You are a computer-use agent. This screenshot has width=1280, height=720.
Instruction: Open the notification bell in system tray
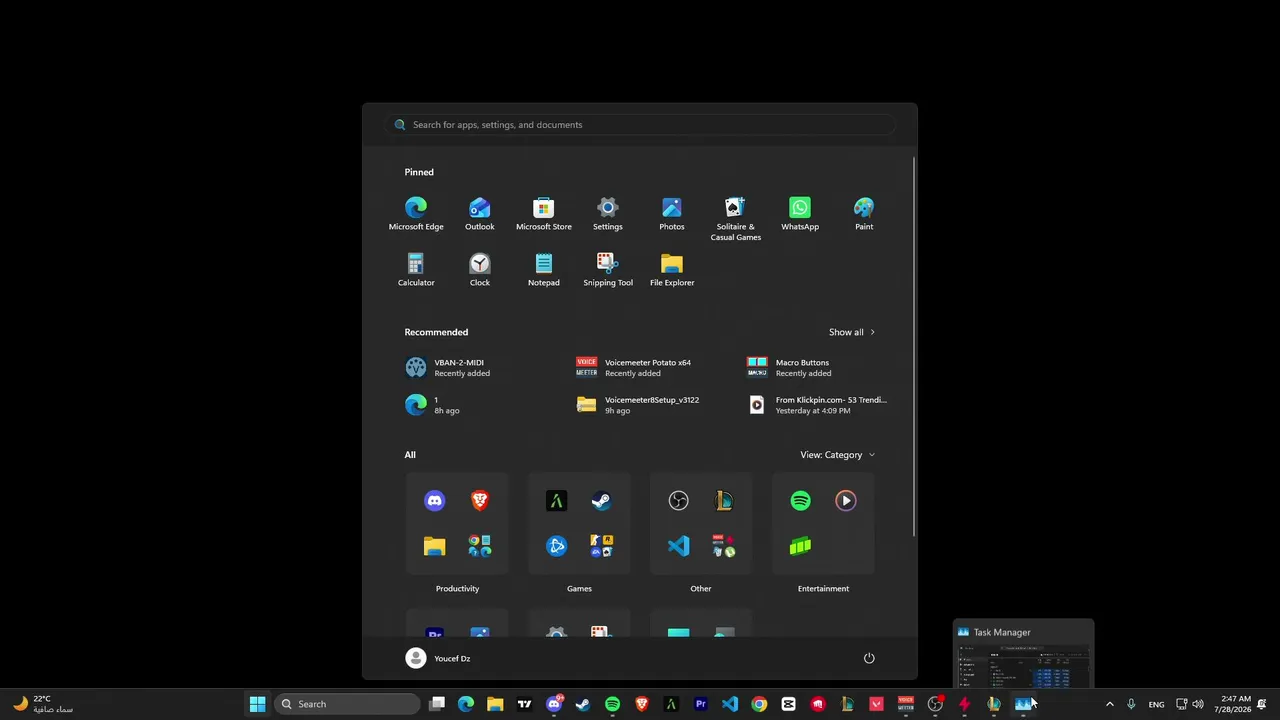[1262, 704]
